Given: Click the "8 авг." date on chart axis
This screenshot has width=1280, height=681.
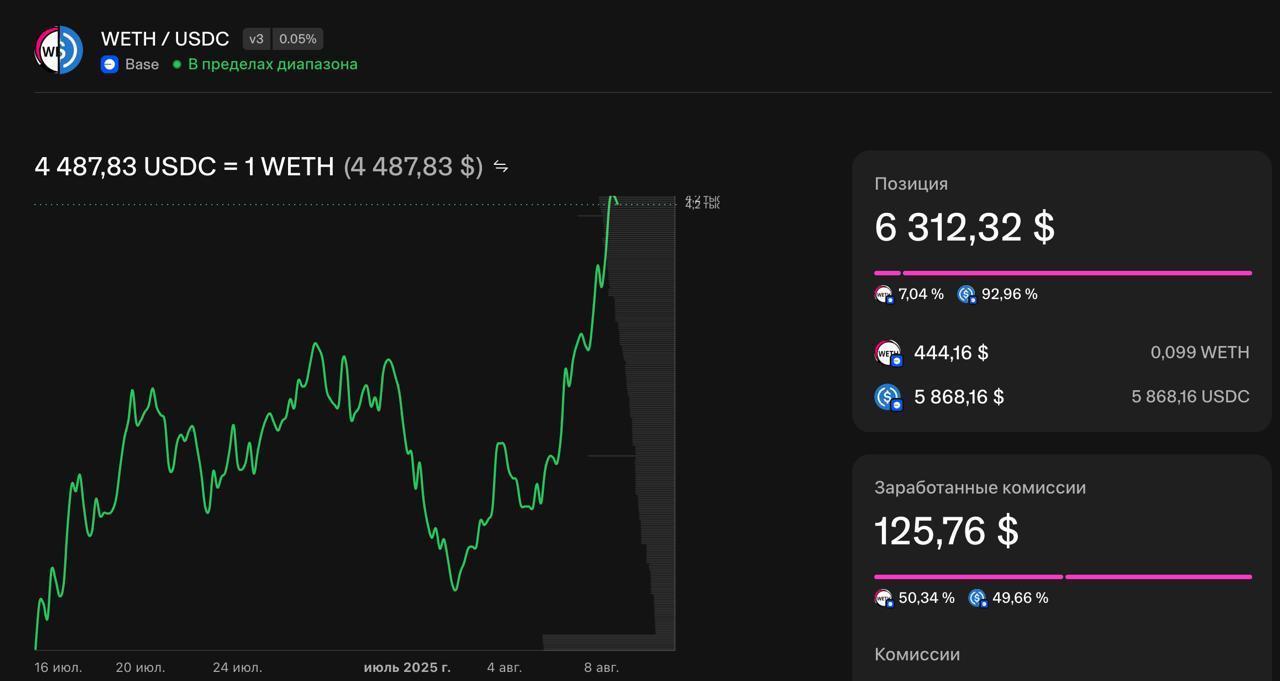Looking at the screenshot, I should pos(601,667).
